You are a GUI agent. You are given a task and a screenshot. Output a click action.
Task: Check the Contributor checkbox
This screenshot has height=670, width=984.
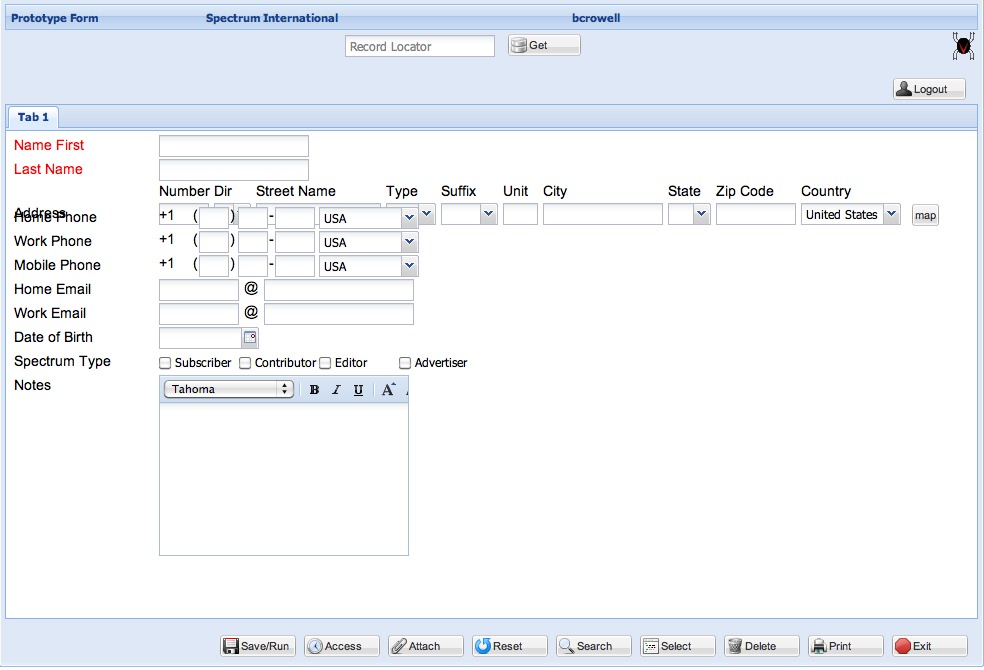click(245, 363)
